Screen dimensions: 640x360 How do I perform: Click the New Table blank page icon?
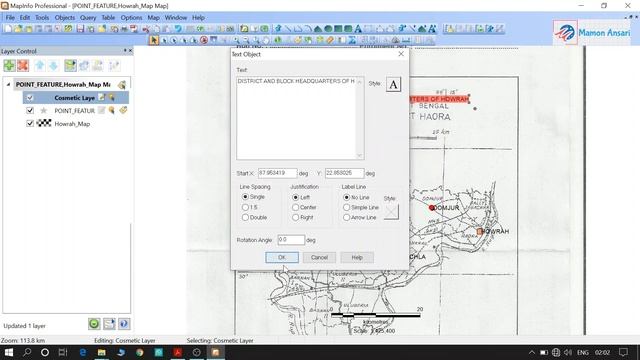7,29
